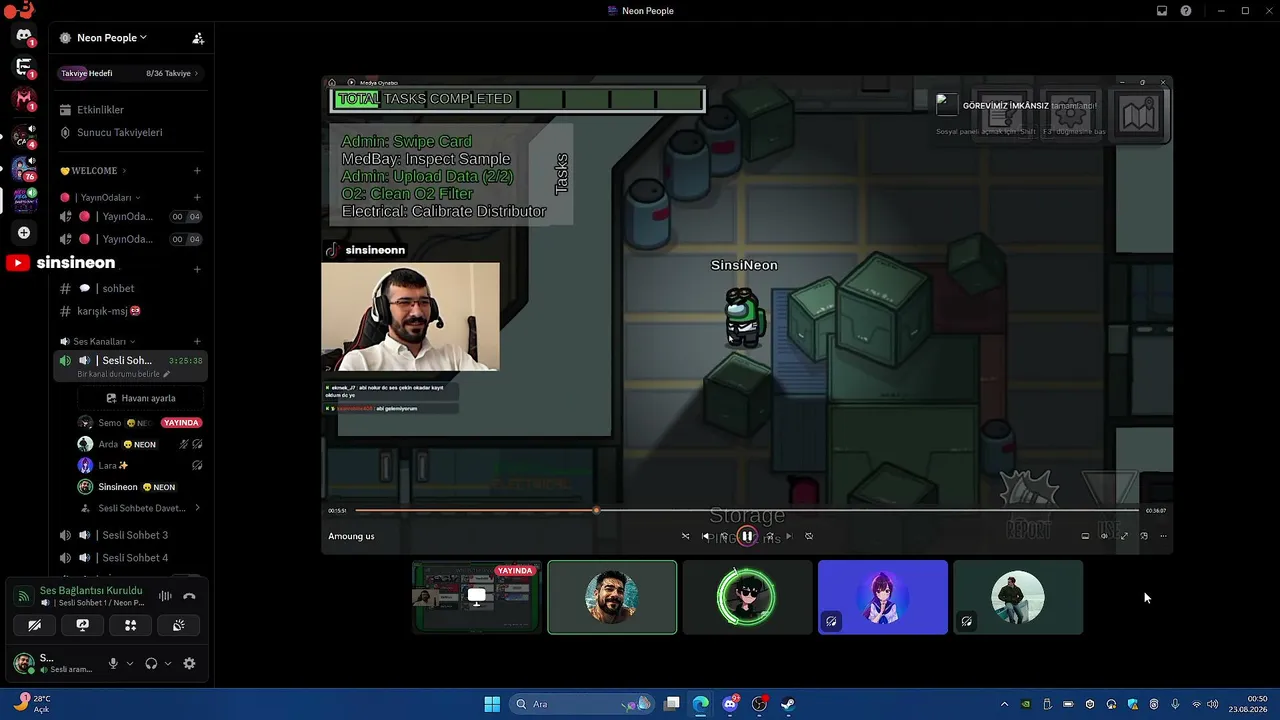Open the invite people icon beside Neon People
1280x720 pixels.
198,38
